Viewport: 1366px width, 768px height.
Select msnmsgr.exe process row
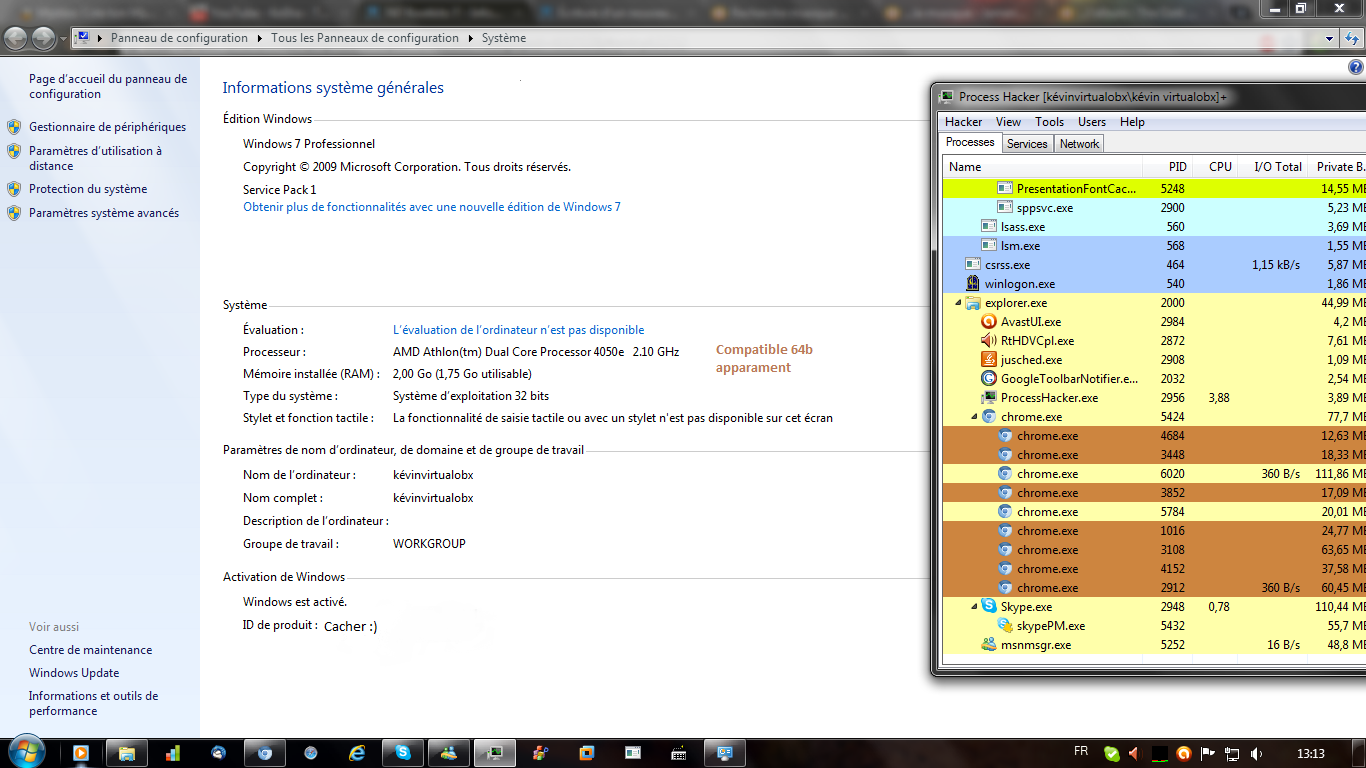tap(1155, 645)
